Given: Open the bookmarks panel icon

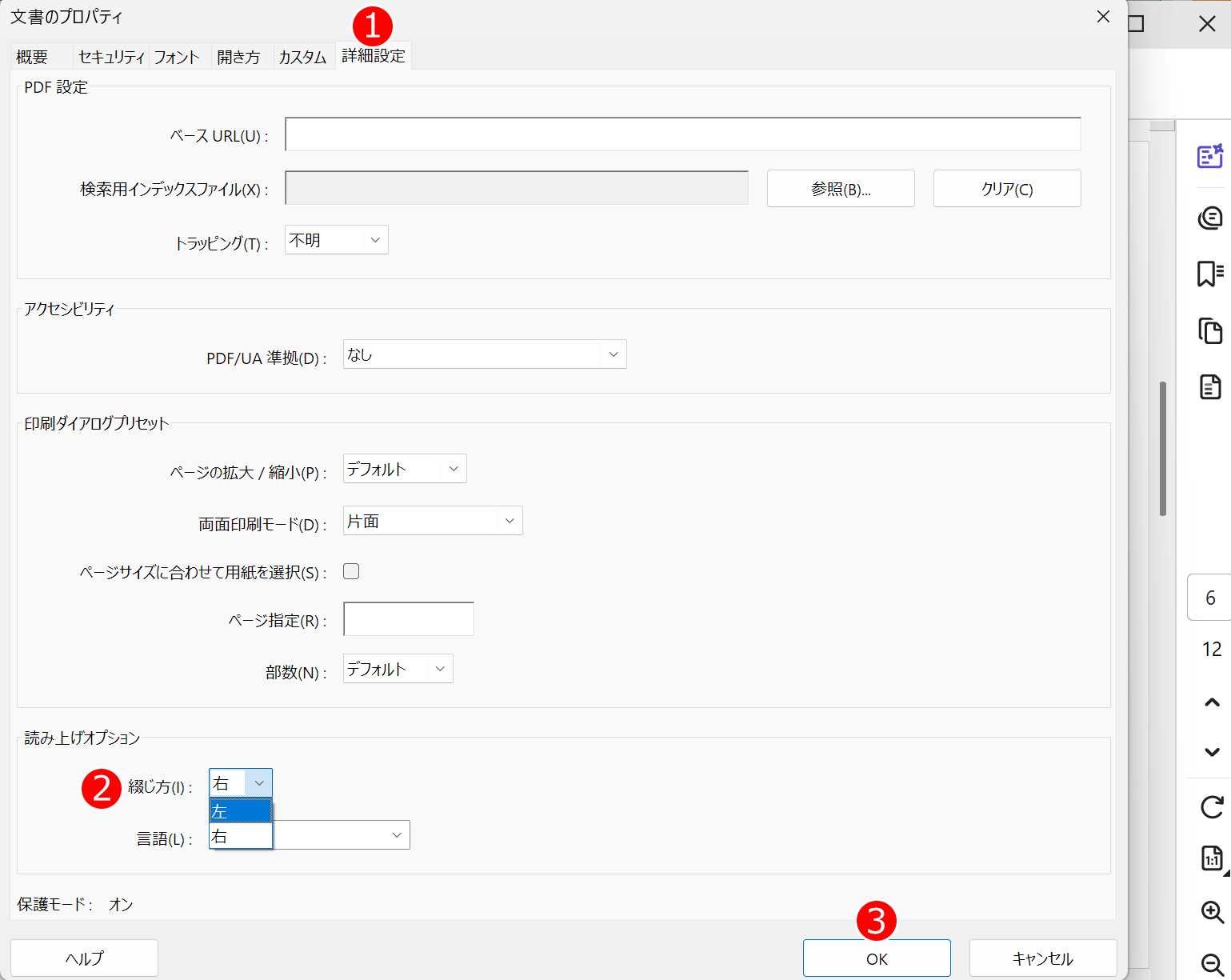Looking at the screenshot, I should tap(1210, 274).
